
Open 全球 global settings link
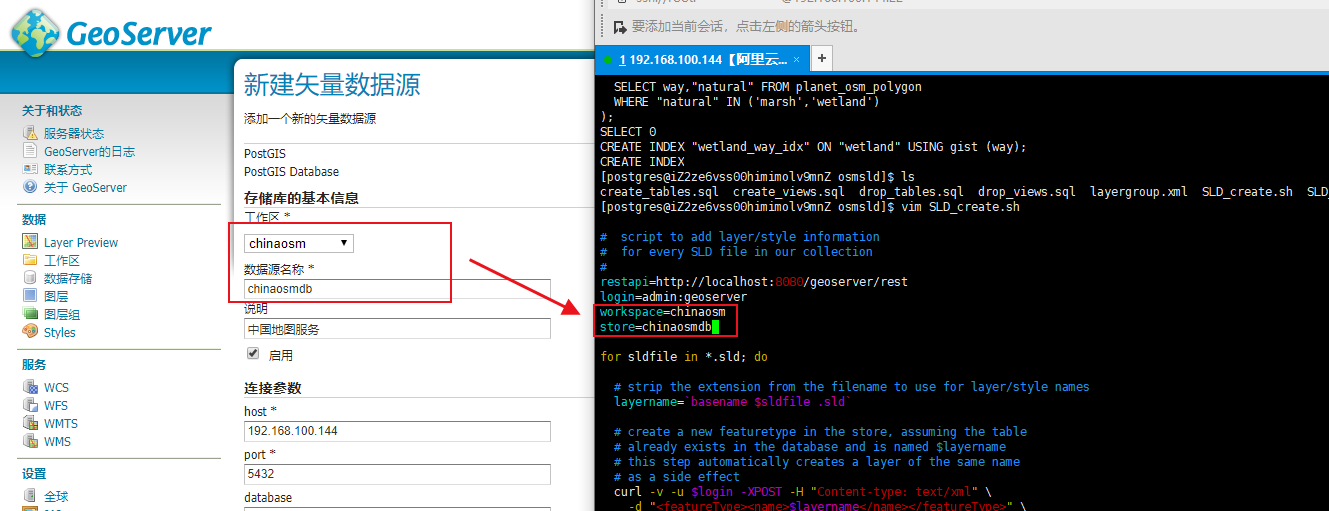[x=56, y=496]
